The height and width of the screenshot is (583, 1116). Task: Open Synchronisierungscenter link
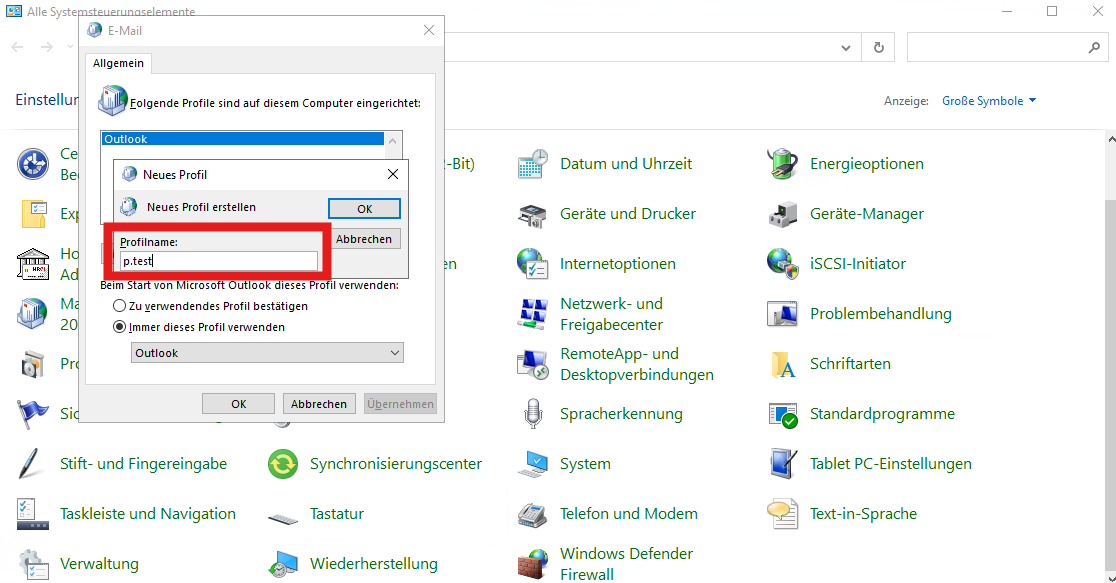click(396, 464)
